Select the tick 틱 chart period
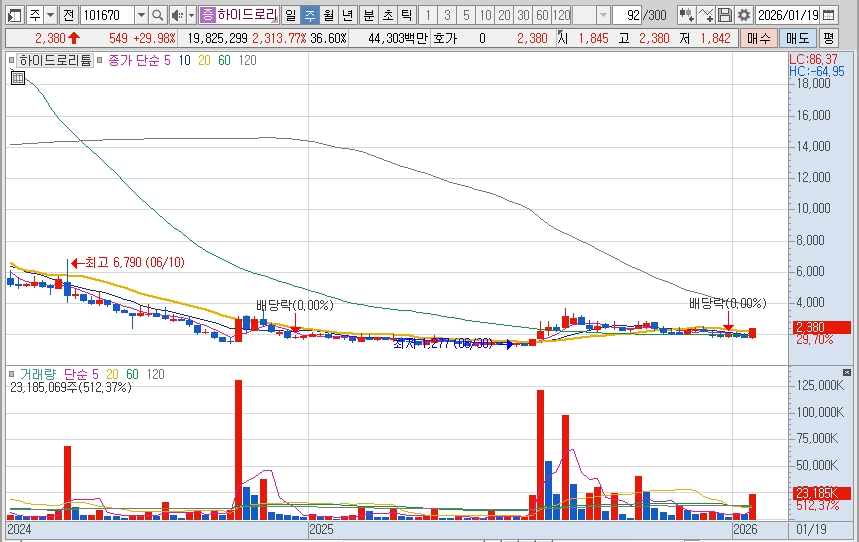This screenshot has height=542, width=859. pyautogui.click(x=406, y=15)
